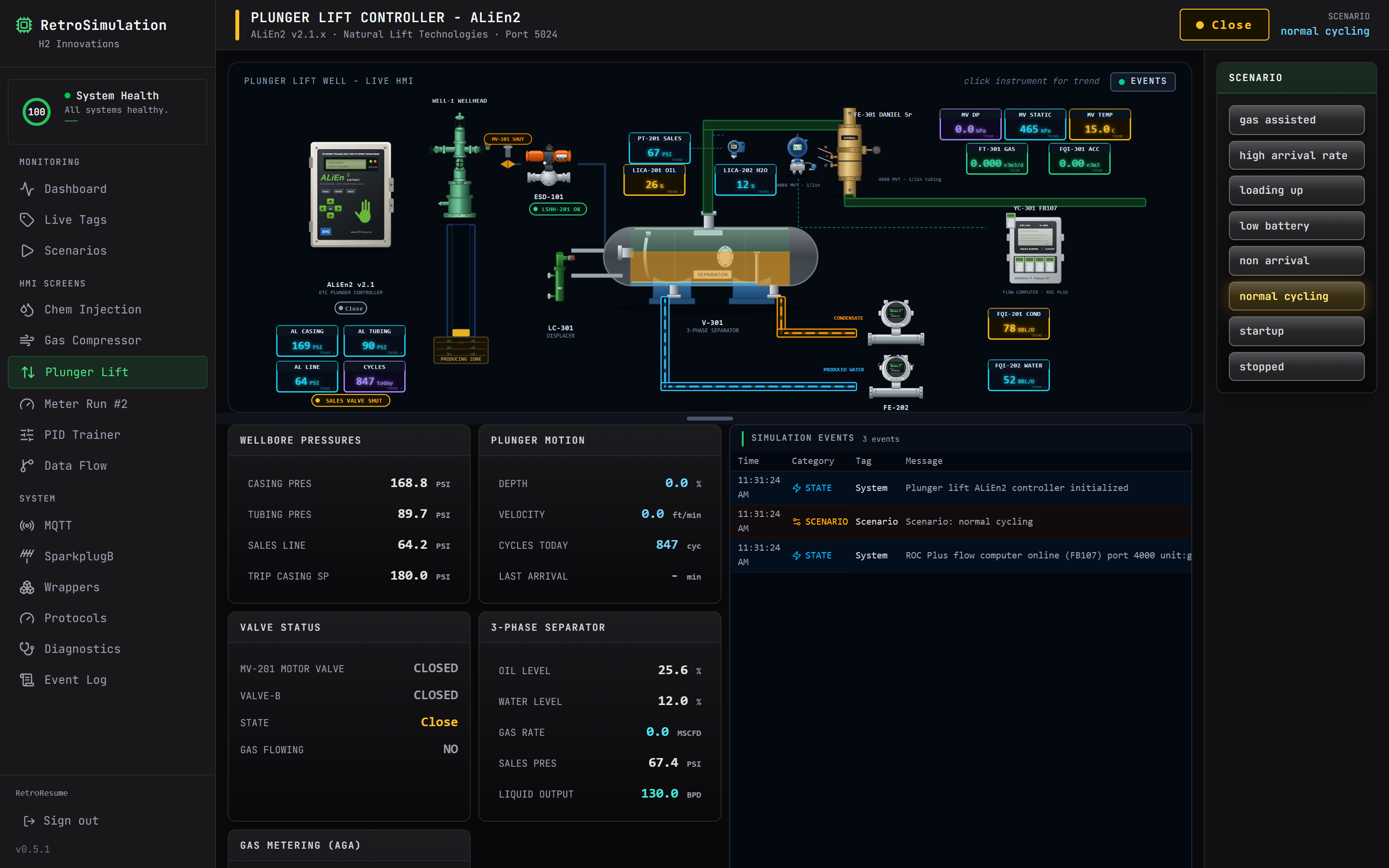
Task: Click the MQTT broadcast icon
Action: coord(27,525)
